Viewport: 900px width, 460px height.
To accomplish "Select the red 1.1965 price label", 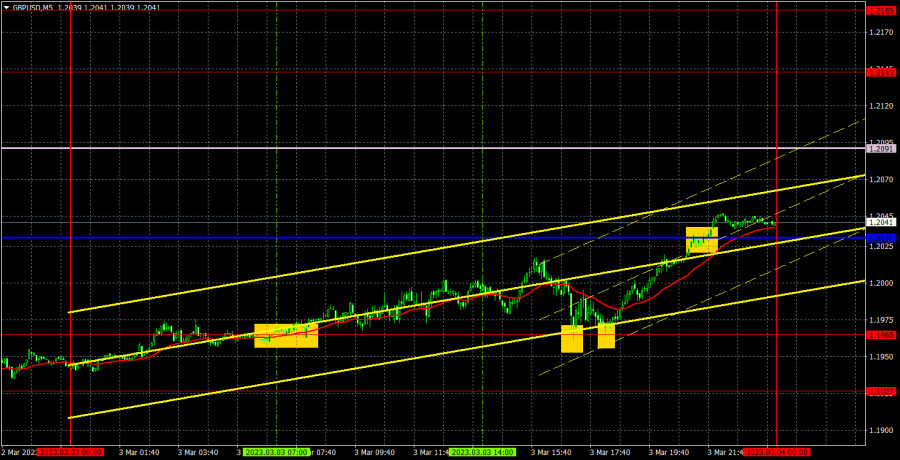I will 881,335.
